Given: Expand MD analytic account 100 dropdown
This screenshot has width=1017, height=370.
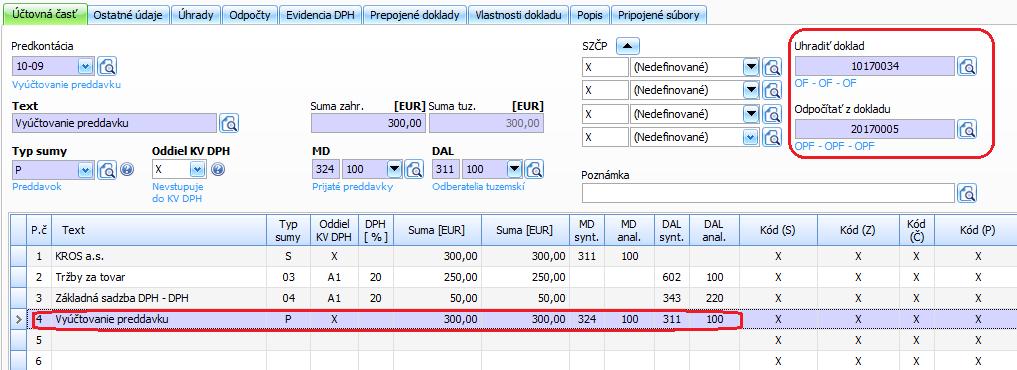Looking at the screenshot, I should click(x=395, y=170).
